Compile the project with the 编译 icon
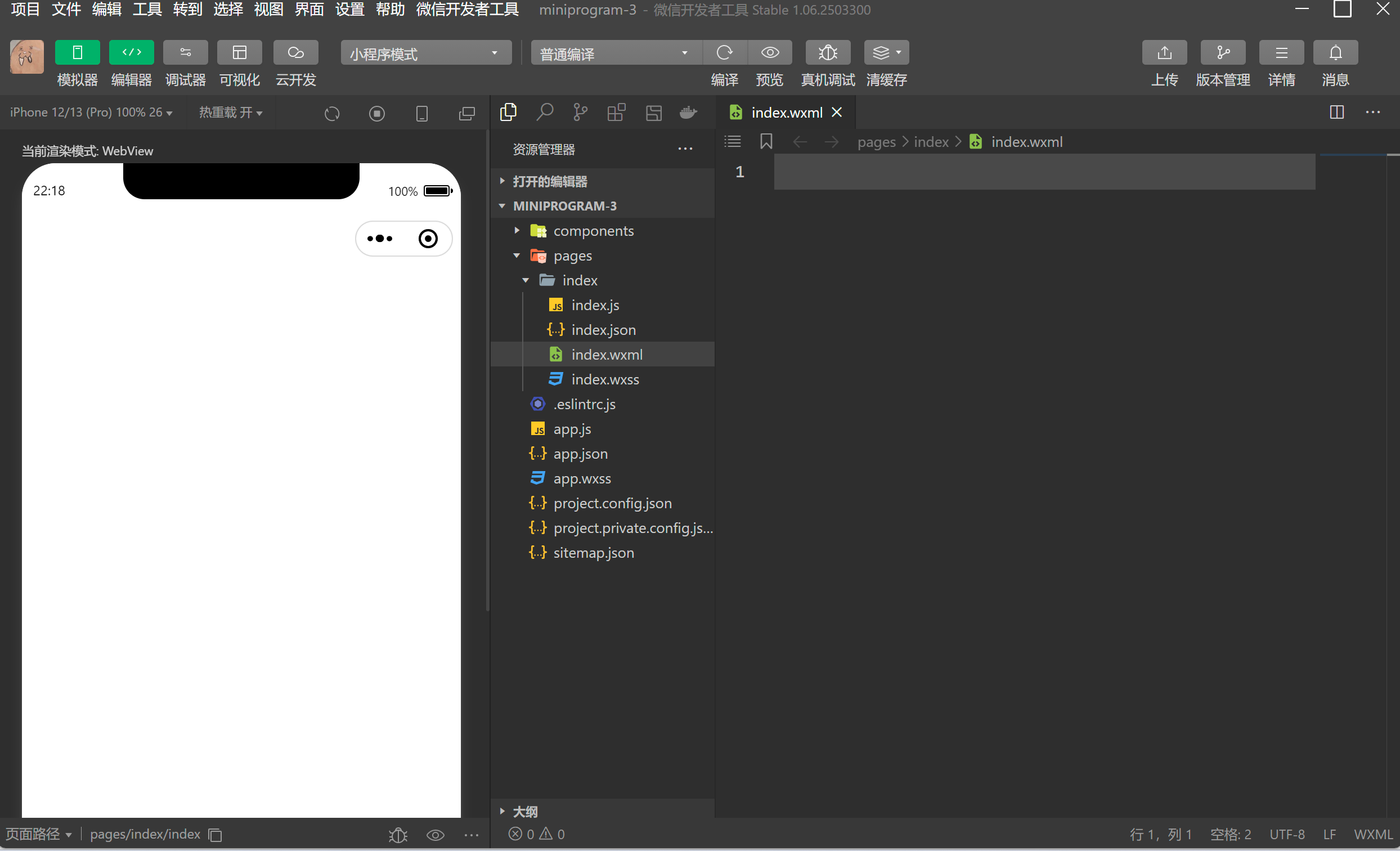The width and height of the screenshot is (1400, 851). click(x=724, y=52)
